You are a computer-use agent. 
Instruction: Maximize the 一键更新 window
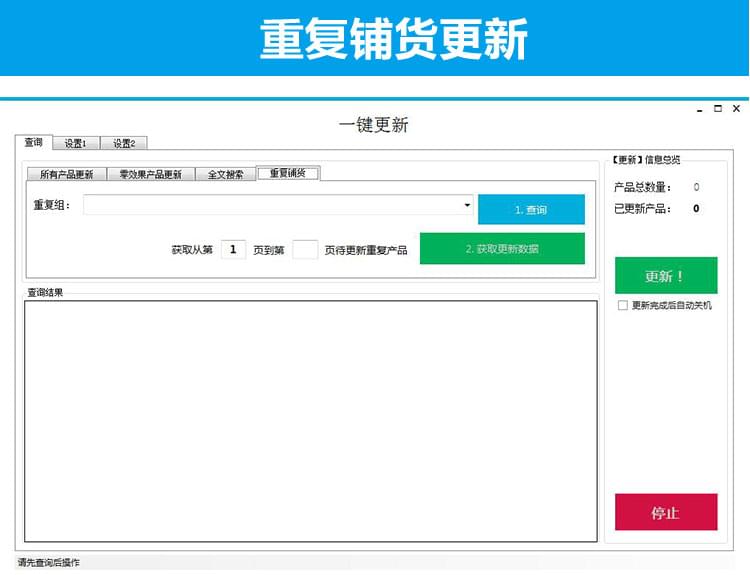(717, 108)
